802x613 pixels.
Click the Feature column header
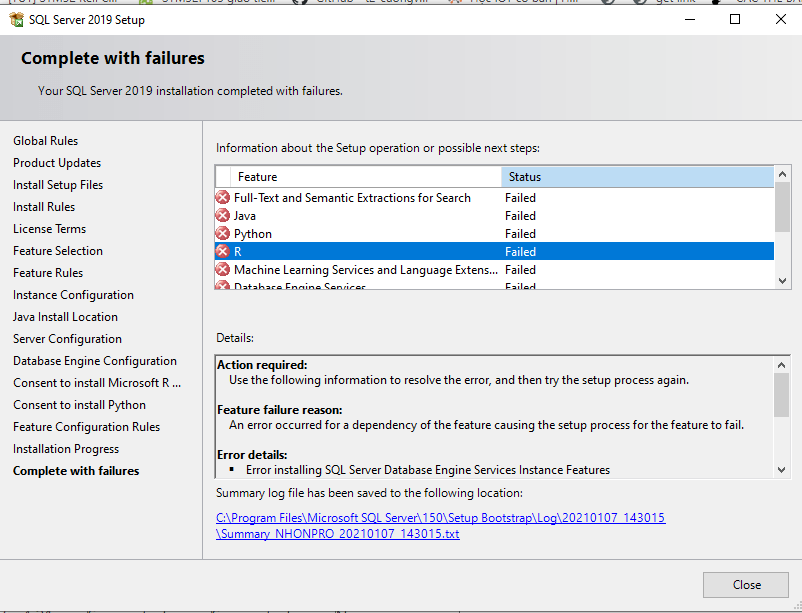[360, 177]
